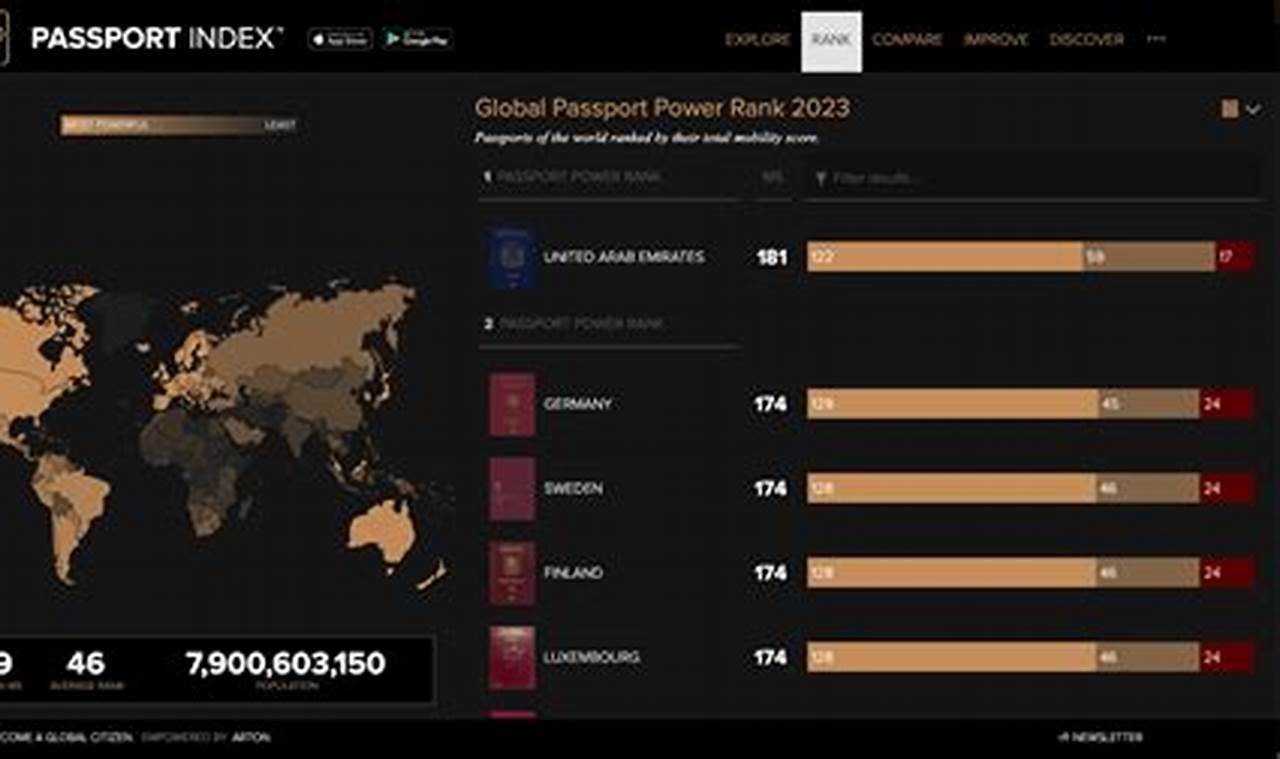This screenshot has height=759, width=1280.
Task: Open the Passport Index logo link
Action: click(x=157, y=39)
